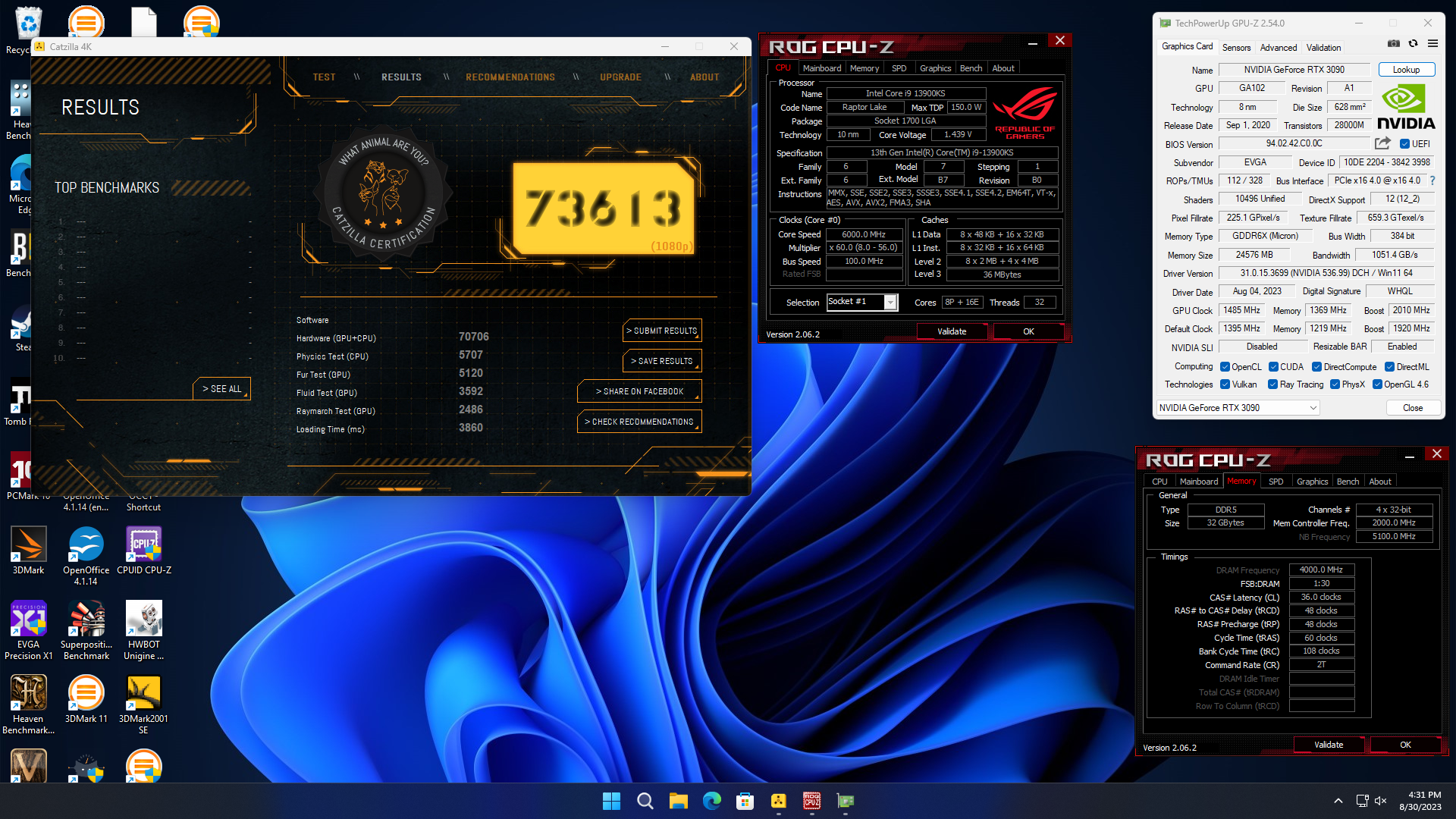Click the GPU-Z refresh icon
This screenshot has height=819, width=1456.
pyautogui.click(x=1413, y=44)
